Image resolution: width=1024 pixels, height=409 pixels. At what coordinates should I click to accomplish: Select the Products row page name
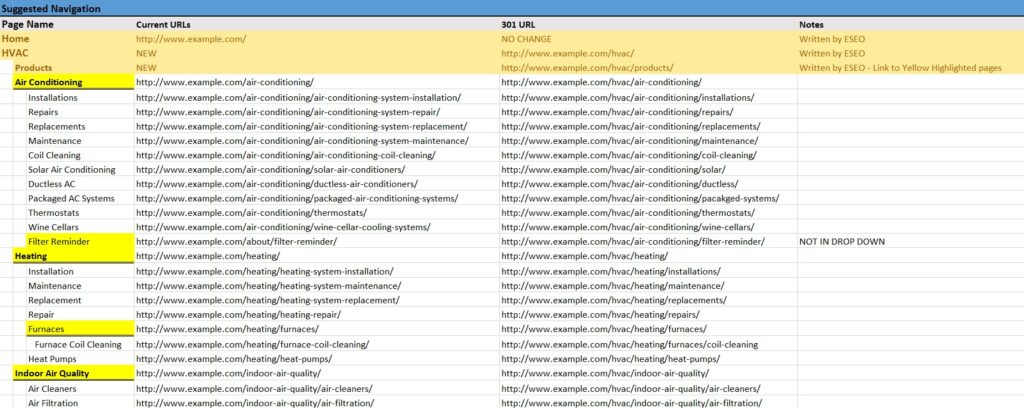point(33,67)
